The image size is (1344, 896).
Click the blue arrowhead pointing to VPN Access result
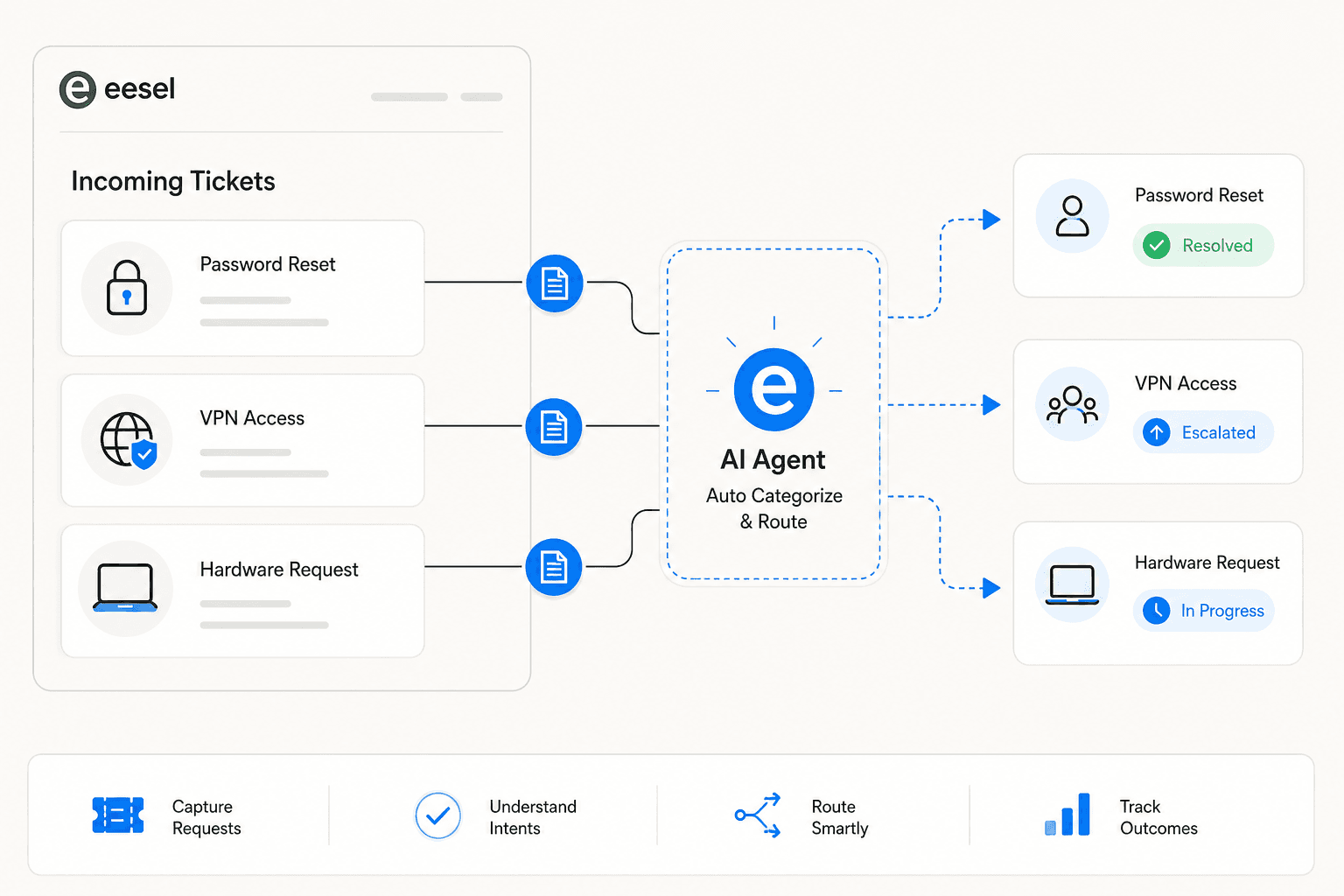click(991, 405)
